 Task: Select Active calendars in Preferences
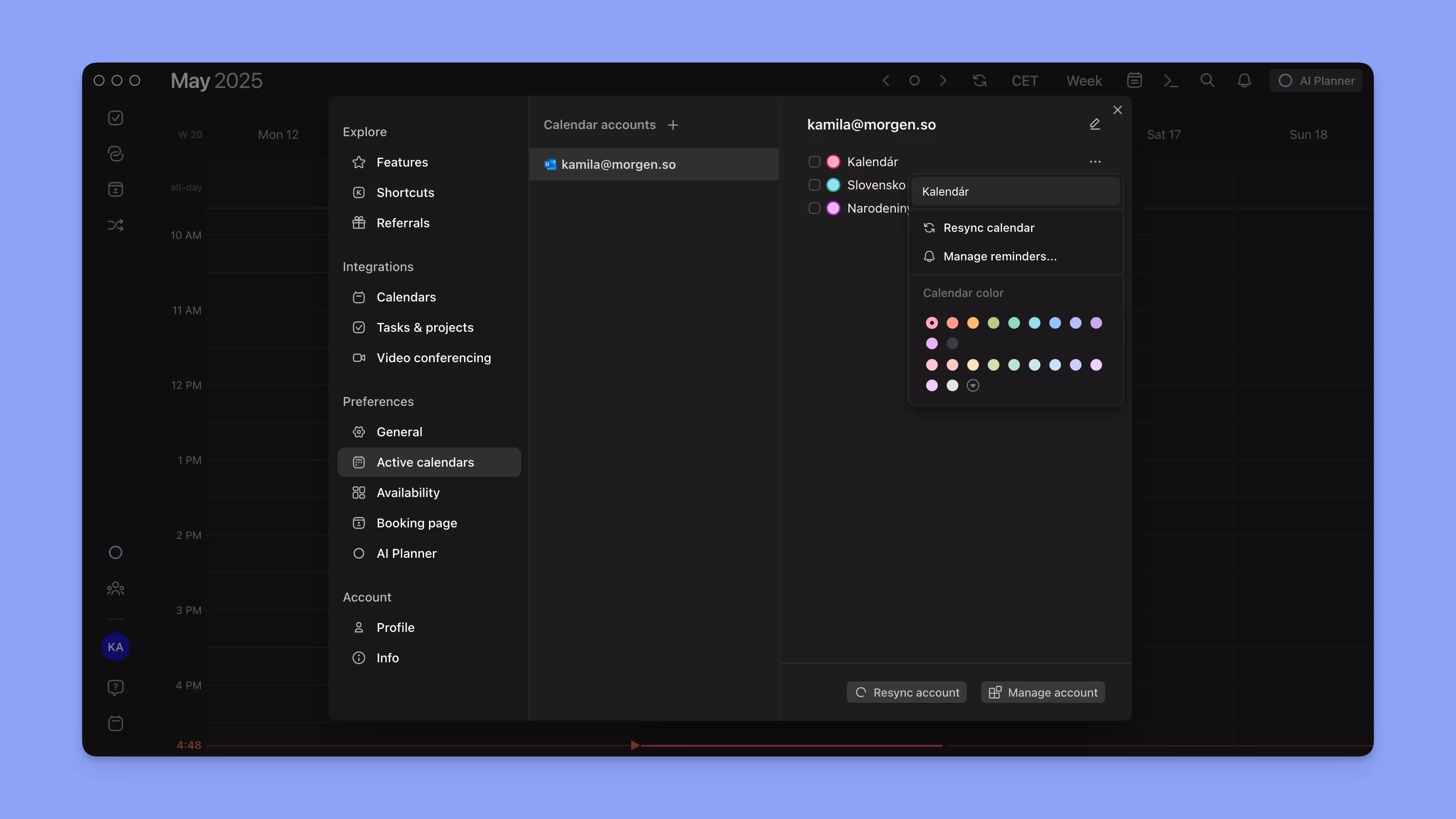click(429, 462)
